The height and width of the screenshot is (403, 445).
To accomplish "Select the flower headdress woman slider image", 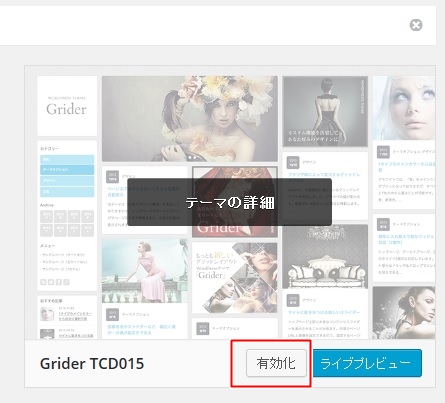I will point(190,119).
